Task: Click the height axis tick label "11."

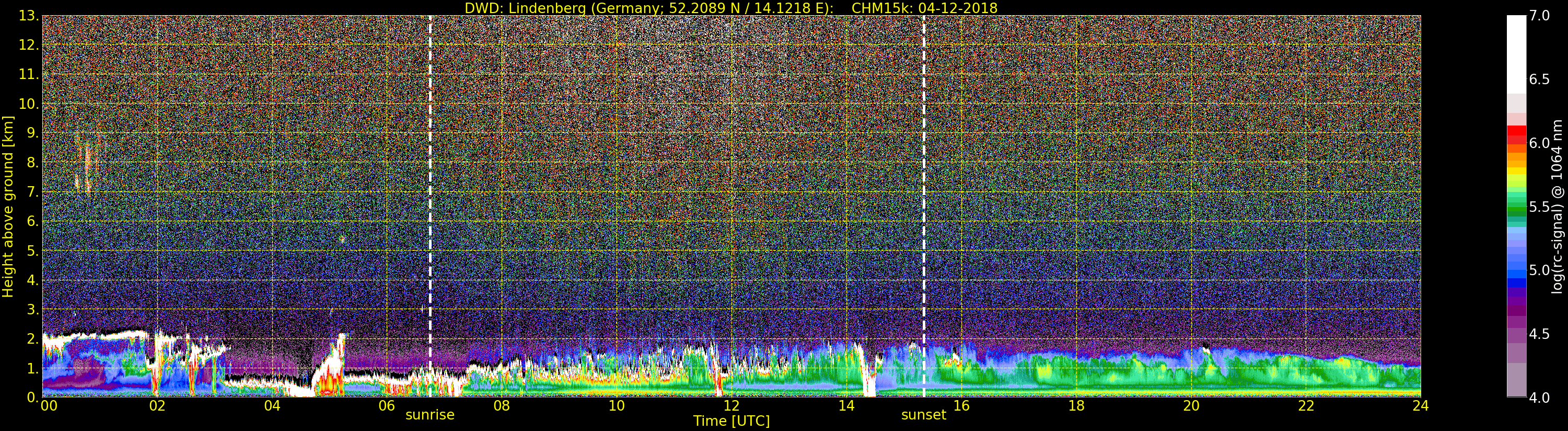Action: [x=29, y=74]
